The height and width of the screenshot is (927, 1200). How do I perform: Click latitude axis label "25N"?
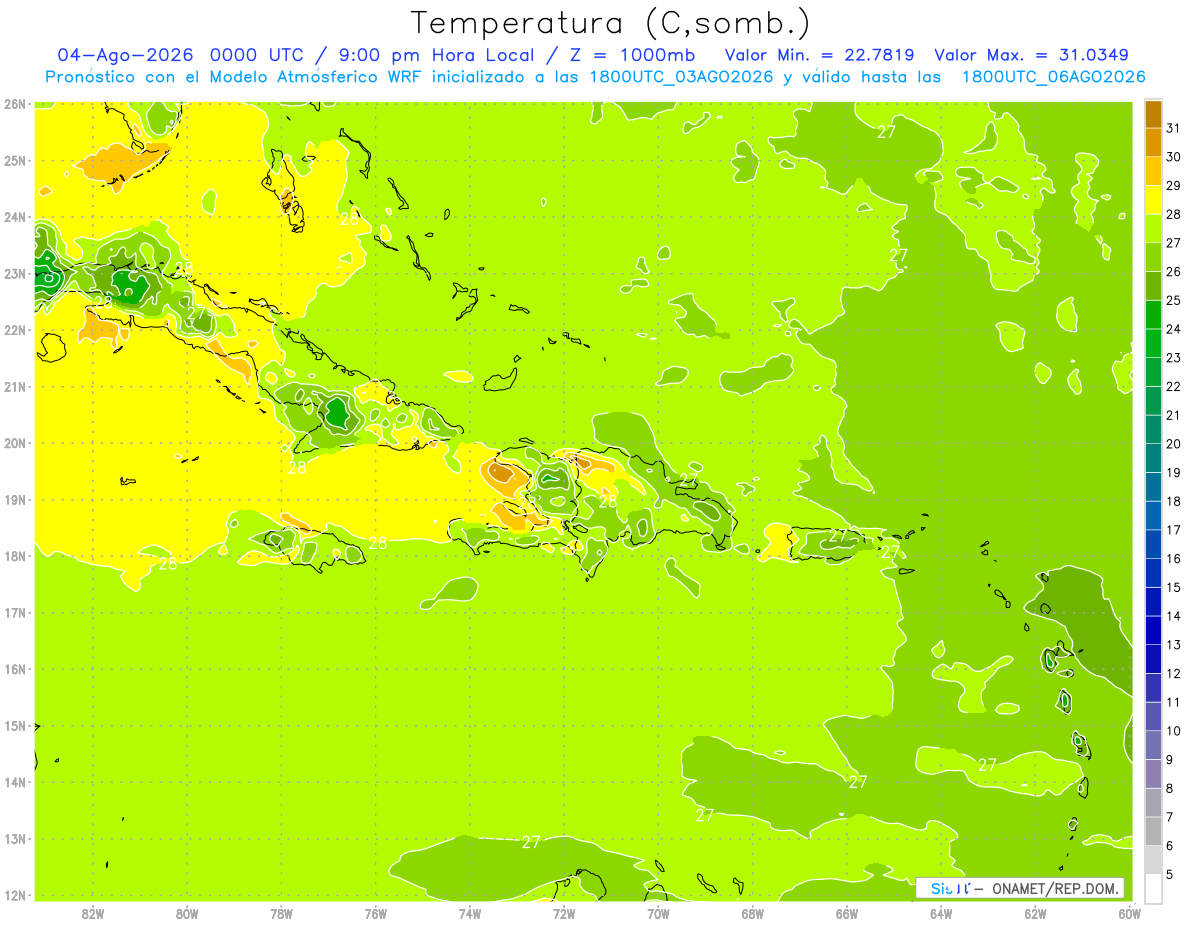[x=15, y=160]
